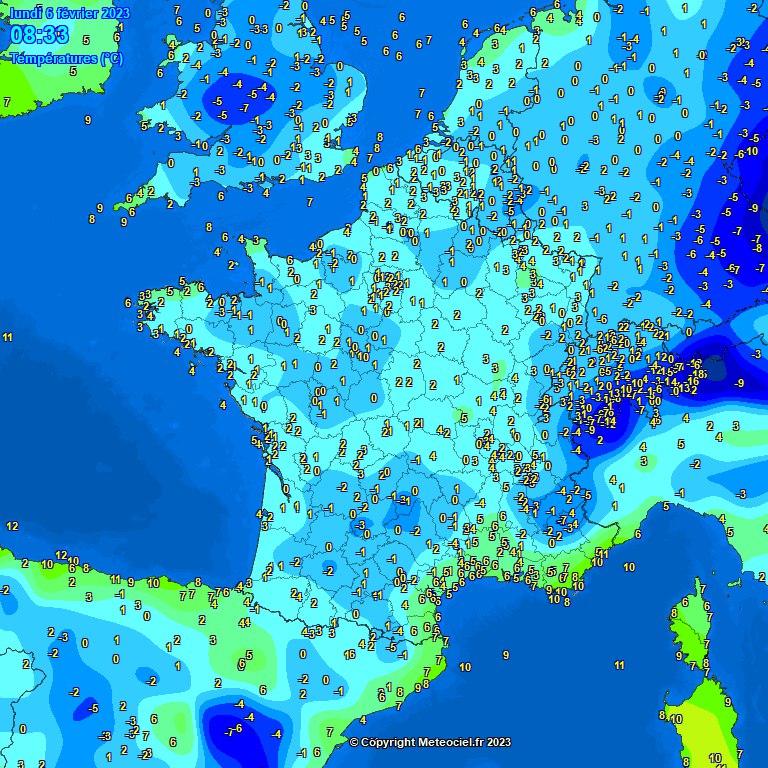768x768 pixels.
Task: Click the 11 reading at far-left Atlantic edge
Action: click(8, 337)
